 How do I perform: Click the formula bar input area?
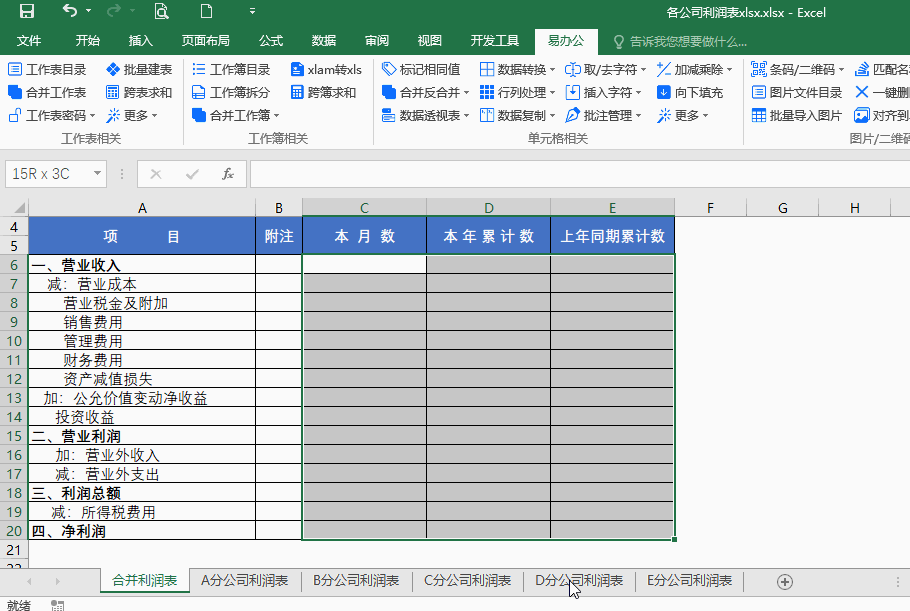pyautogui.click(x=579, y=173)
